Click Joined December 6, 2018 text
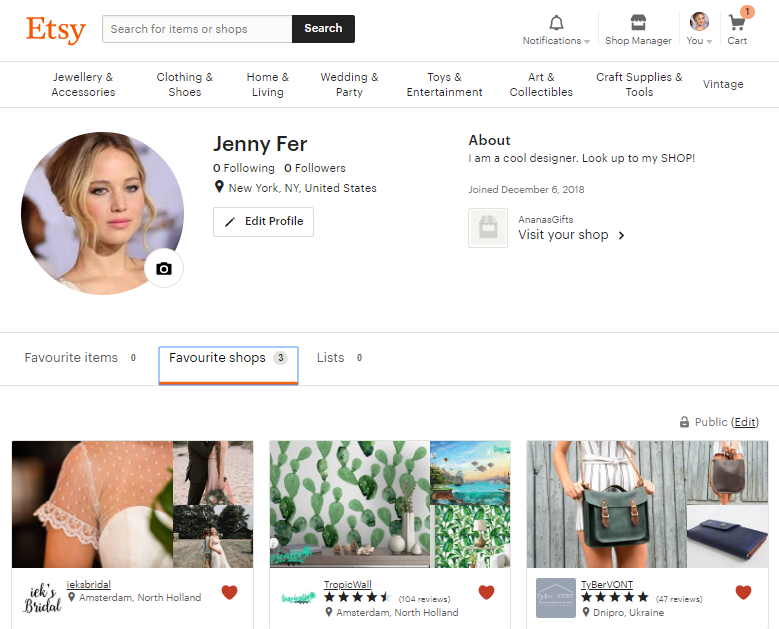779x629 pixels. point(526,189)
